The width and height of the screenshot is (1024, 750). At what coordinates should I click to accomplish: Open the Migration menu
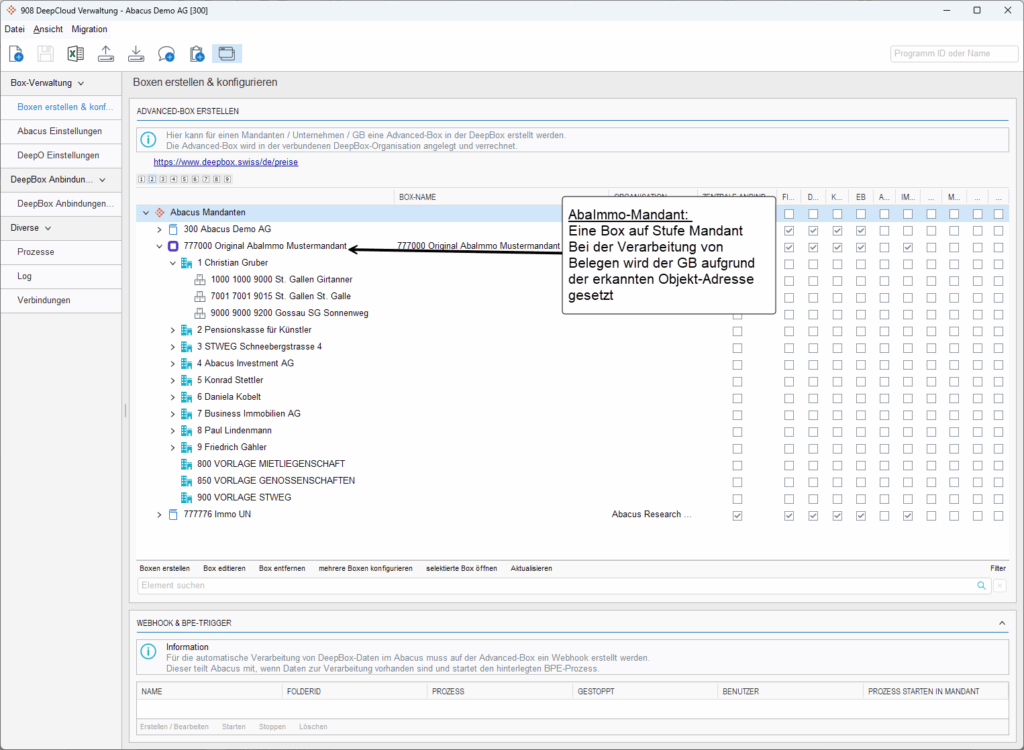89,29
